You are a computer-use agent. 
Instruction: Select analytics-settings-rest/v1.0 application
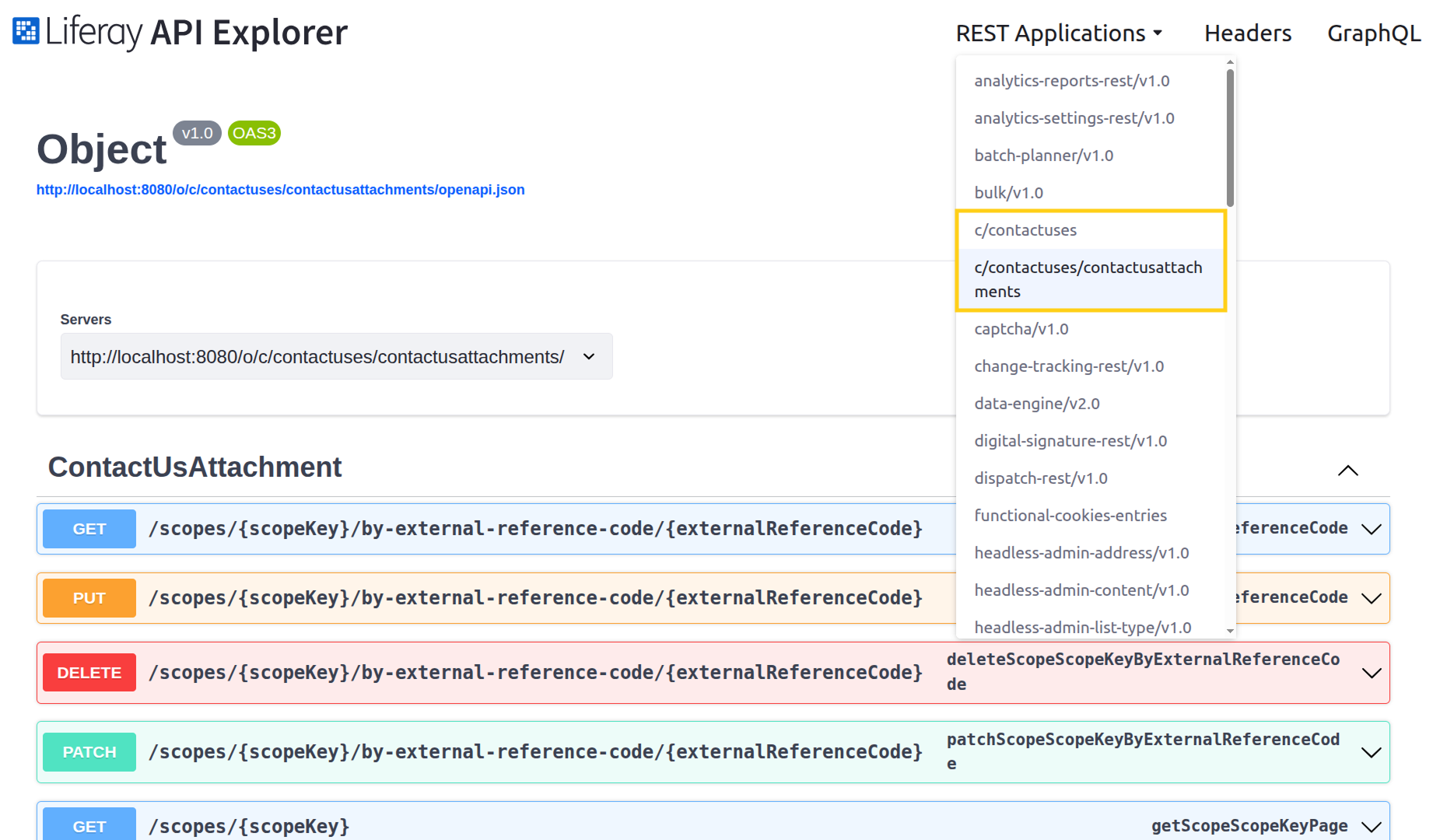(1090, 118)
